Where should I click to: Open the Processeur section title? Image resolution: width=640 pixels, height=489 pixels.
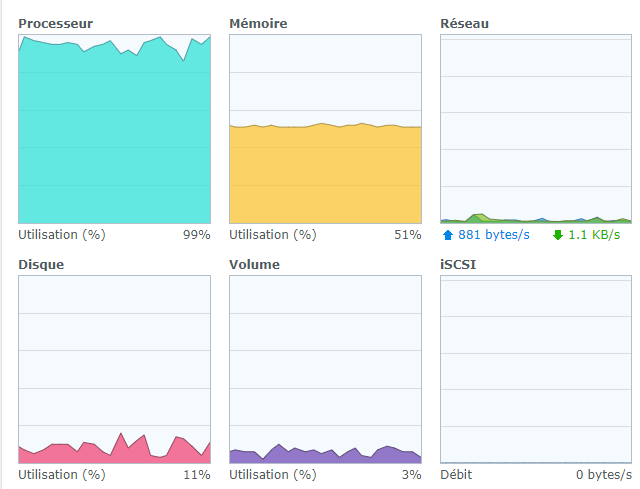click(56, 22)
